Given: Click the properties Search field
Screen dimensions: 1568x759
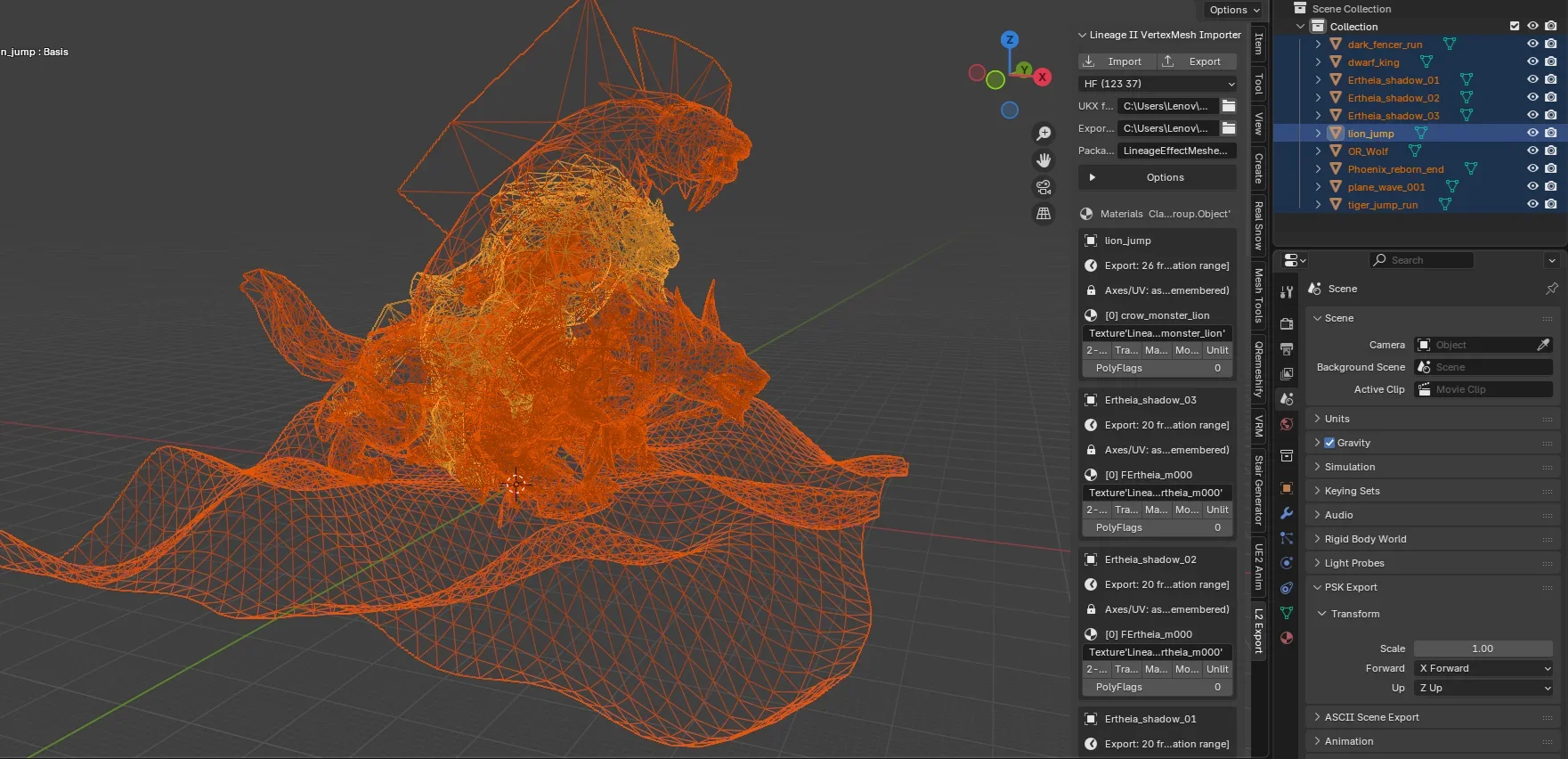Looking at the screenshot, I should [x=1422, y=260].
